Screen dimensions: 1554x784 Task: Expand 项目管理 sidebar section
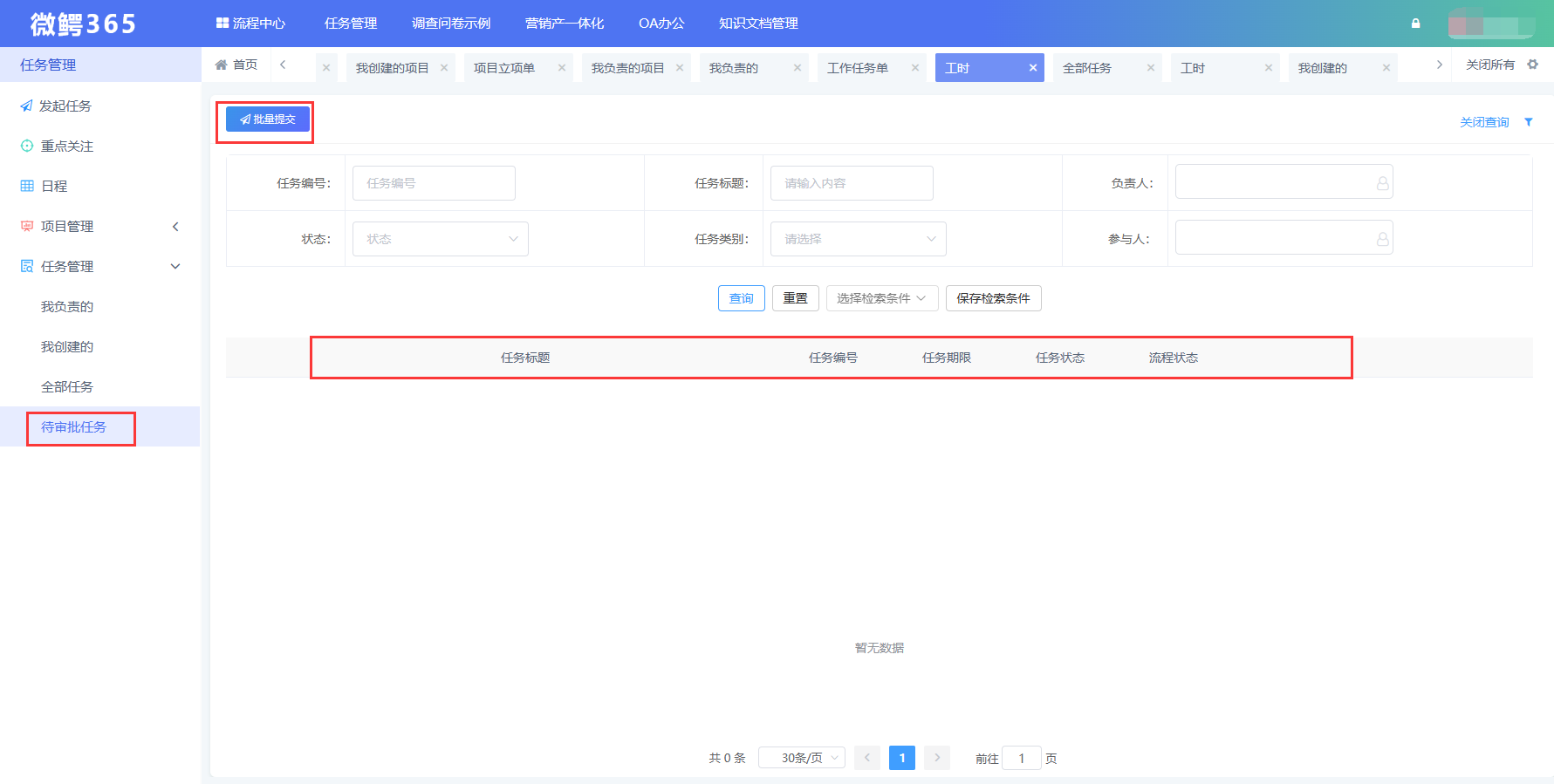[175, 227]
